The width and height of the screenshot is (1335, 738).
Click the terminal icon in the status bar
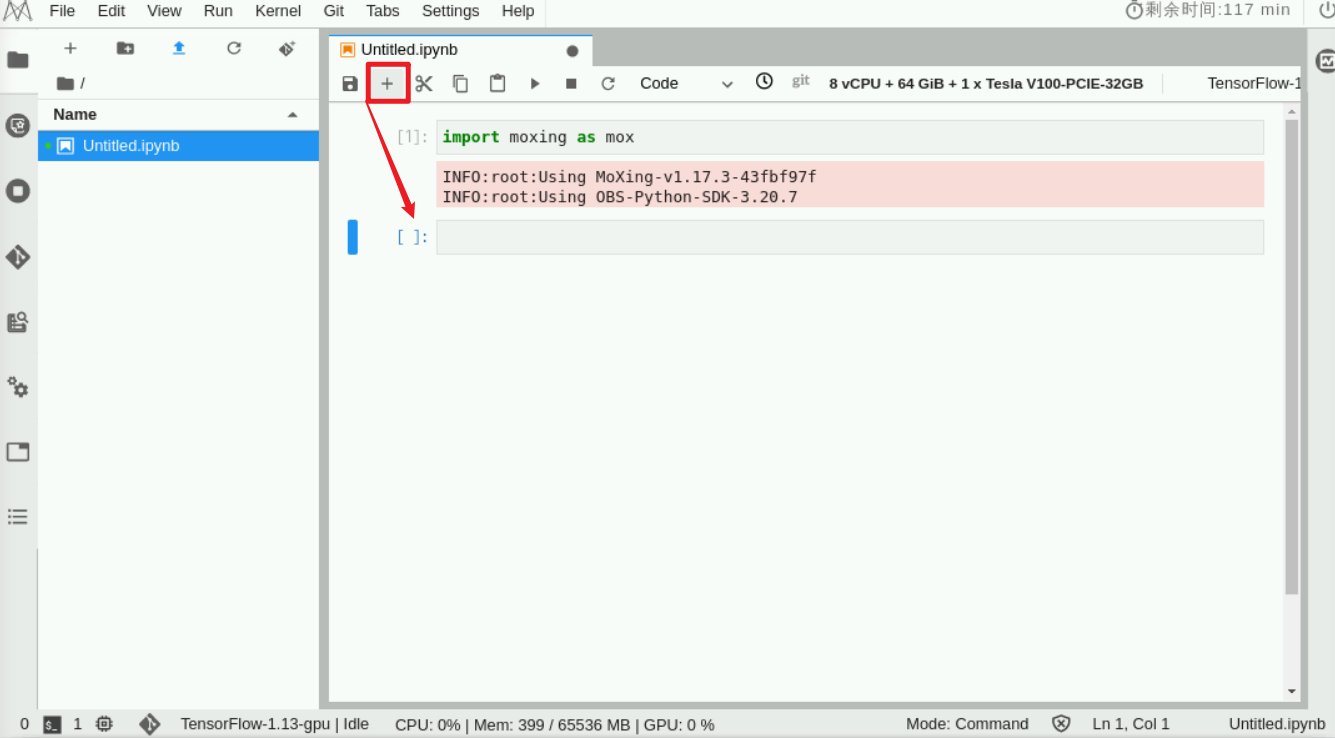click(53, 725)
